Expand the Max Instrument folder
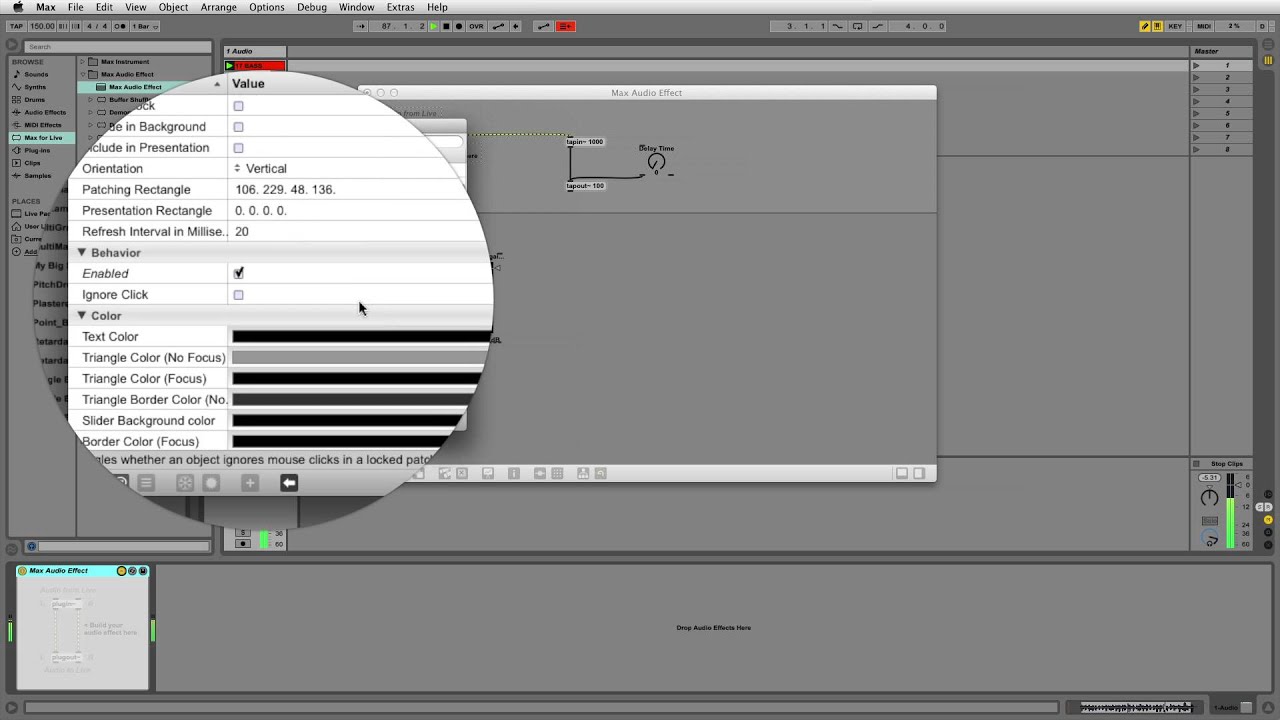The height and width of the screenshot is (720, 1280). click(84, 62)
